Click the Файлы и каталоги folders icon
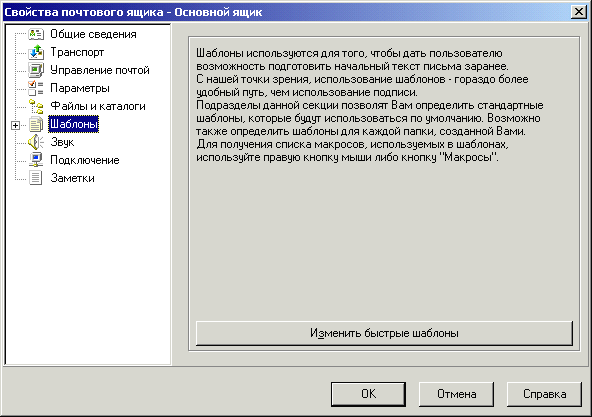This screenshot has width=592, height=417. coord(36,107)
